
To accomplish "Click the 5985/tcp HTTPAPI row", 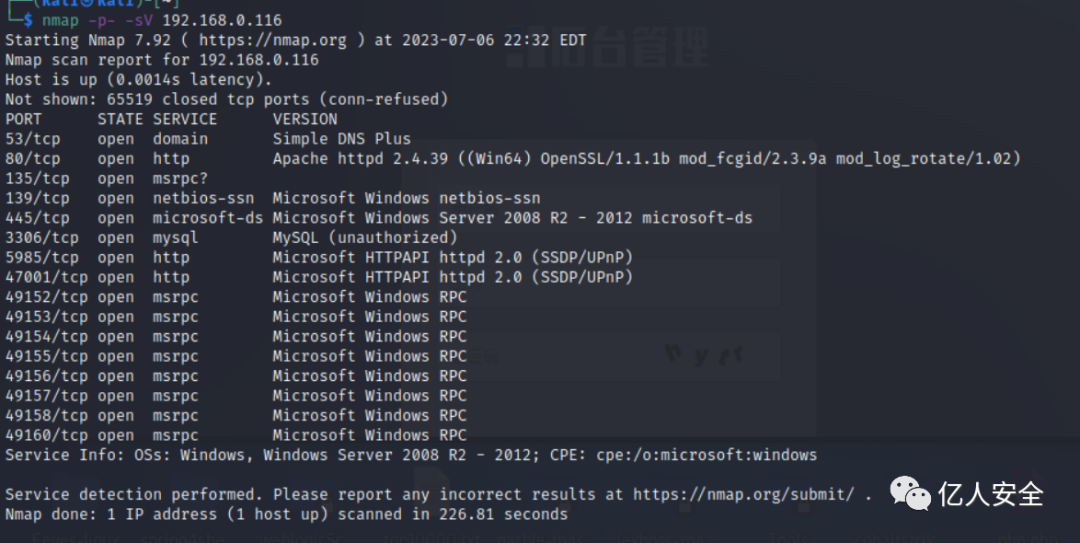I will [x=319, y=258].
